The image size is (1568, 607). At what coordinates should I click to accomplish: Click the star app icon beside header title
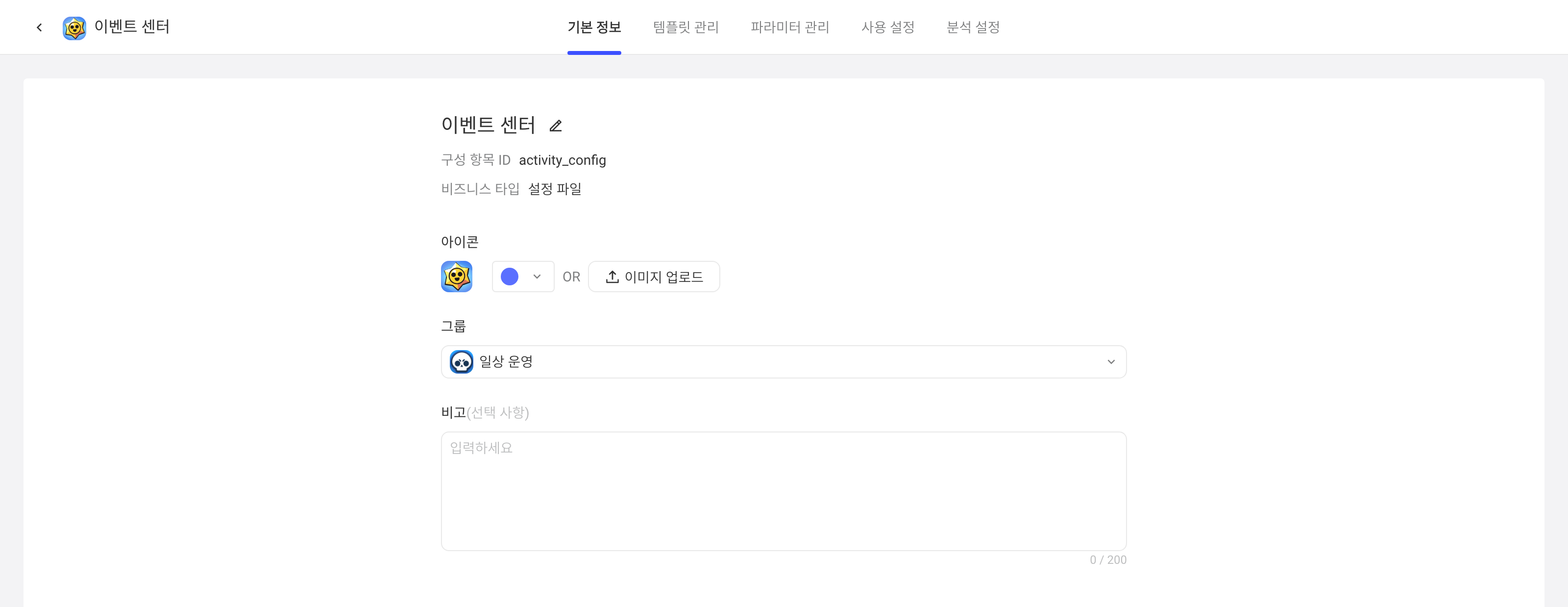pyautogui.click(x=74, y=28)
